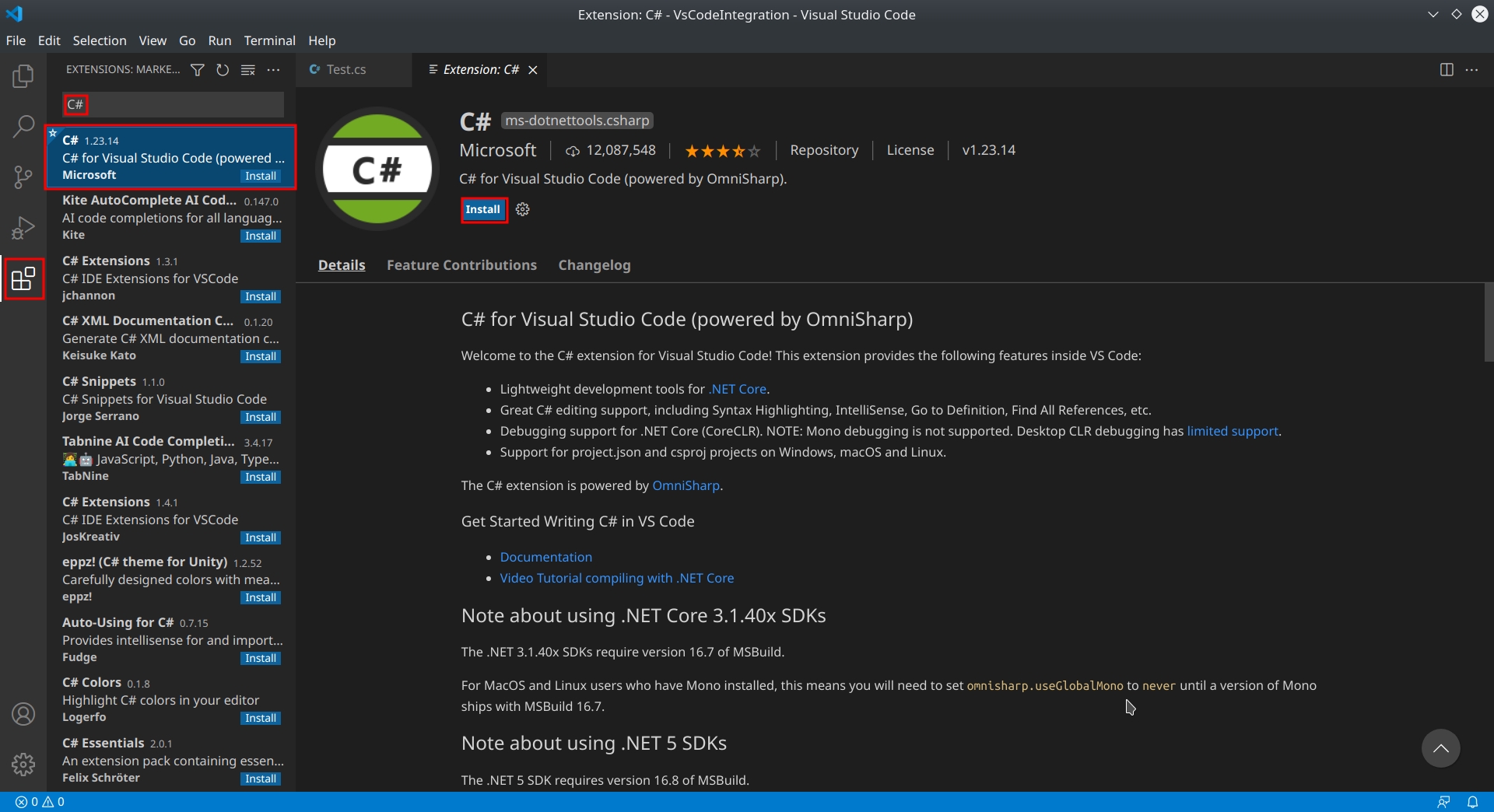Viewport: 1494px width, 812px height.
Task: Open the Terminal menu
Action: click(x=269, y=40)
